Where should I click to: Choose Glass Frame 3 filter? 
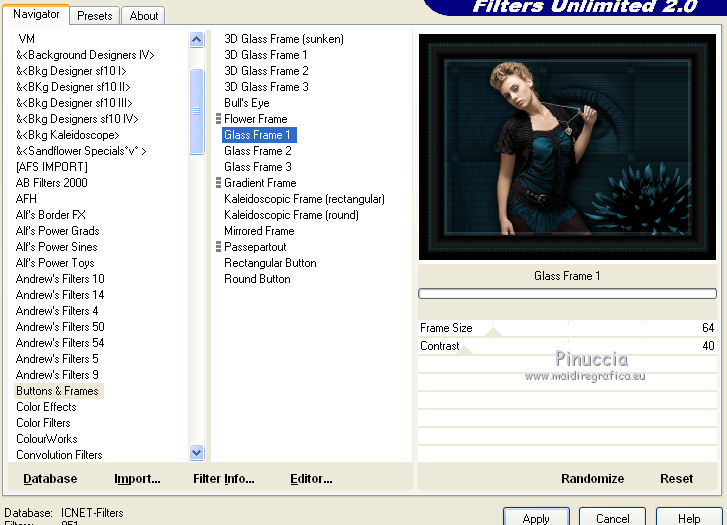(258, 167)
